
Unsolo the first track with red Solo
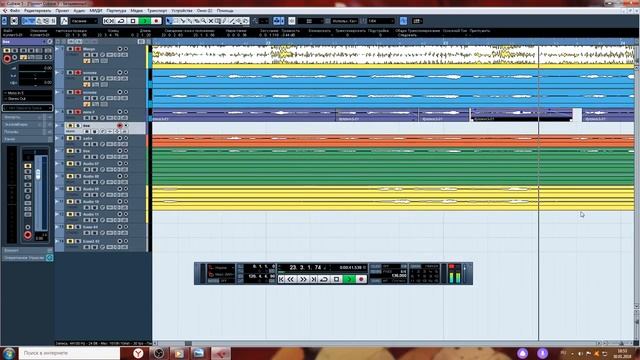78,49
